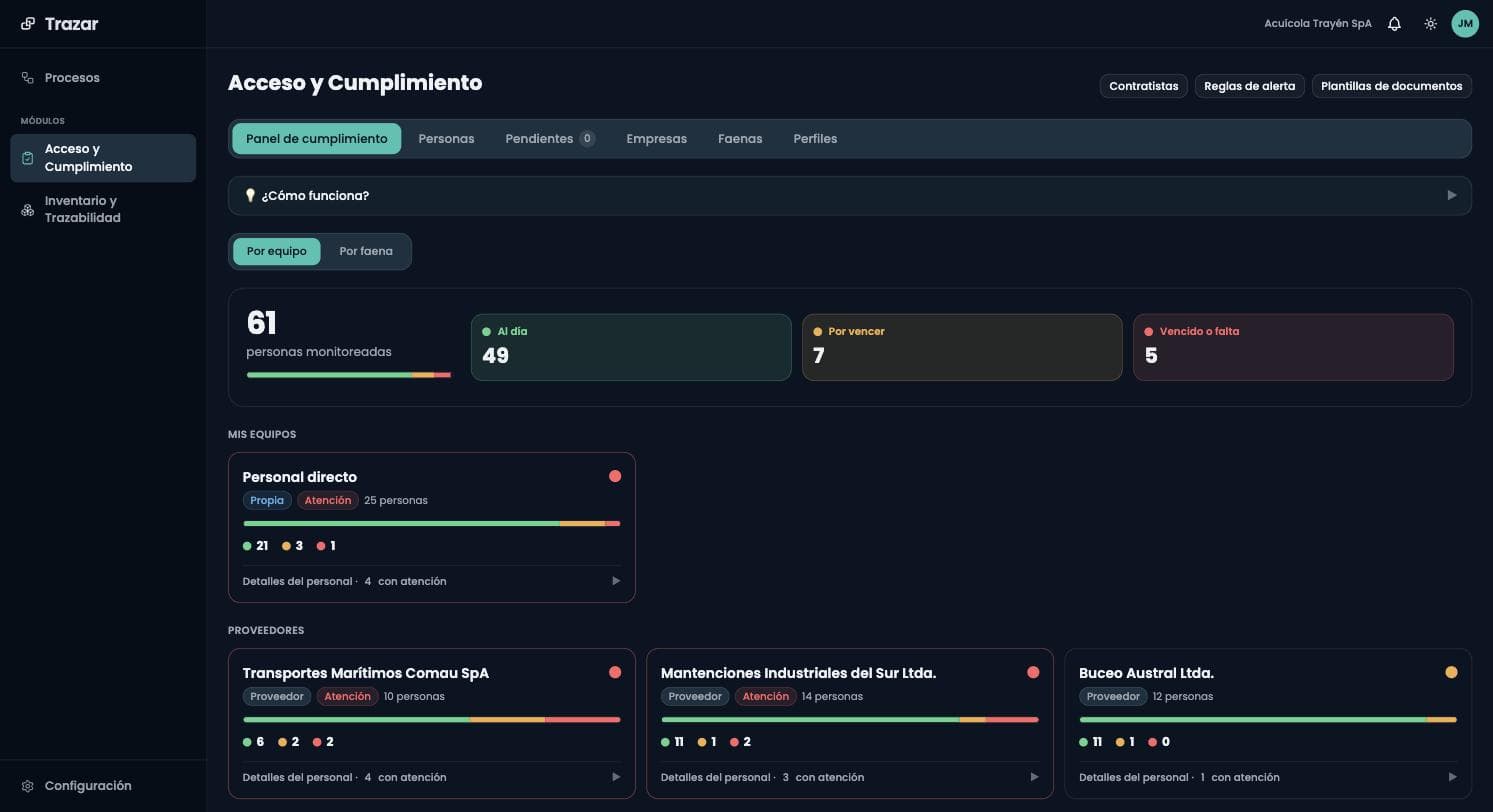
Task: Click status dot on Mantenciones Industriales del Sur card
Action: 1033,672
